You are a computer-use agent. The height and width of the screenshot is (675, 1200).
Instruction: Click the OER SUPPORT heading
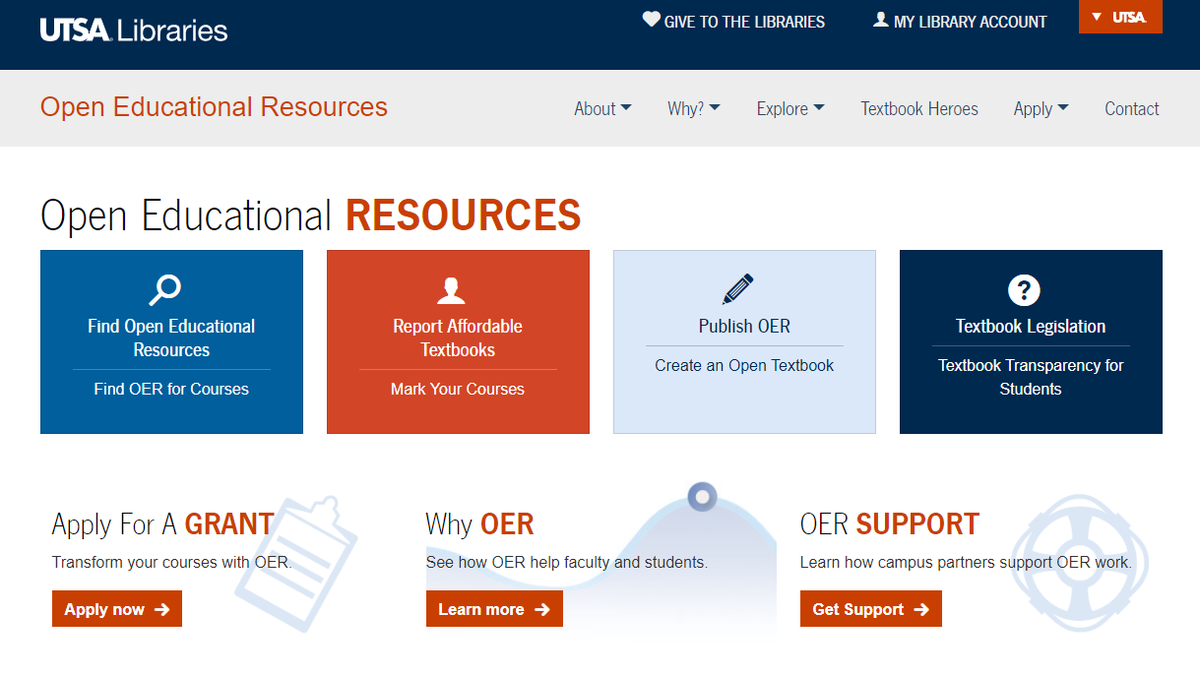pos(890,524)
